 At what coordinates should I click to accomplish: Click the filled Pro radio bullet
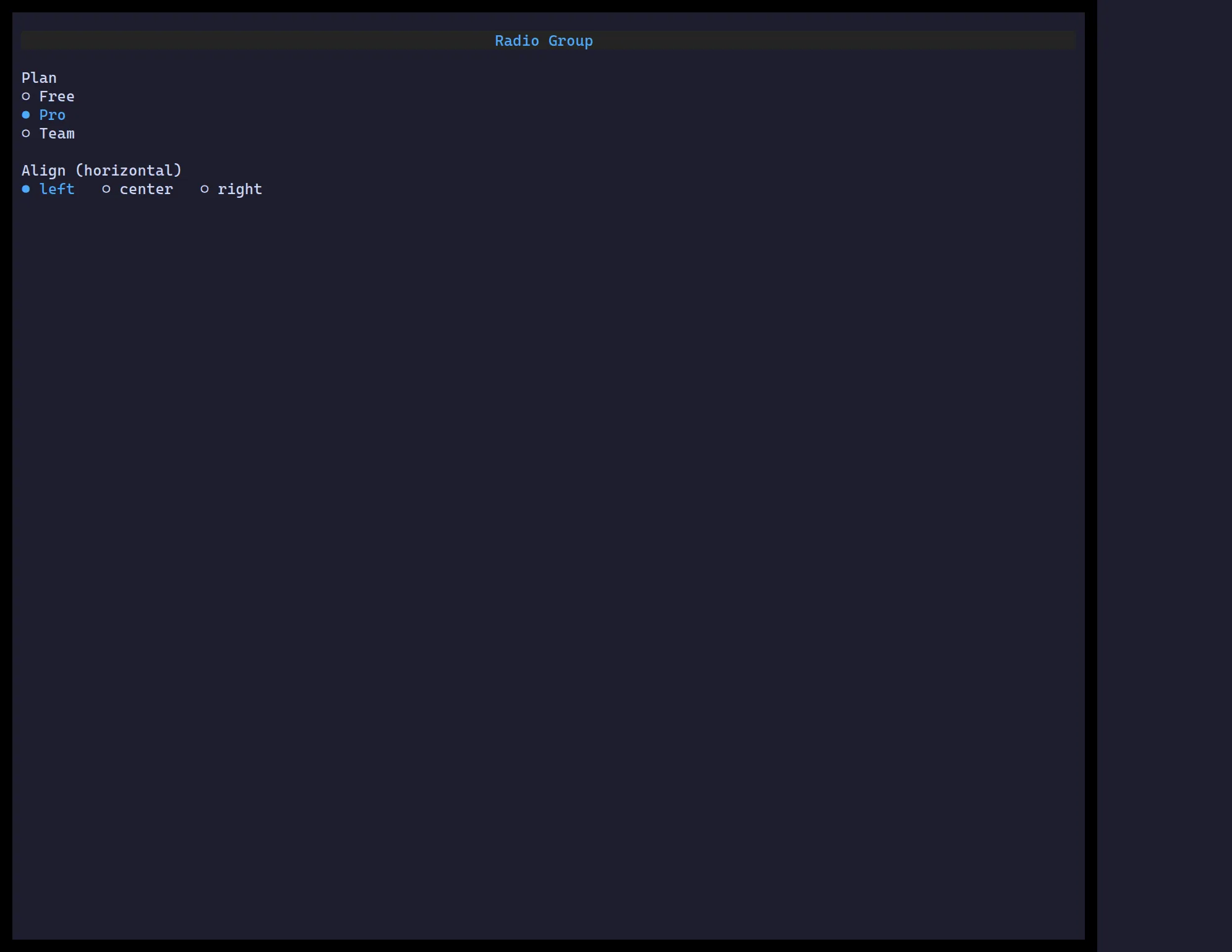click(26, 115)
